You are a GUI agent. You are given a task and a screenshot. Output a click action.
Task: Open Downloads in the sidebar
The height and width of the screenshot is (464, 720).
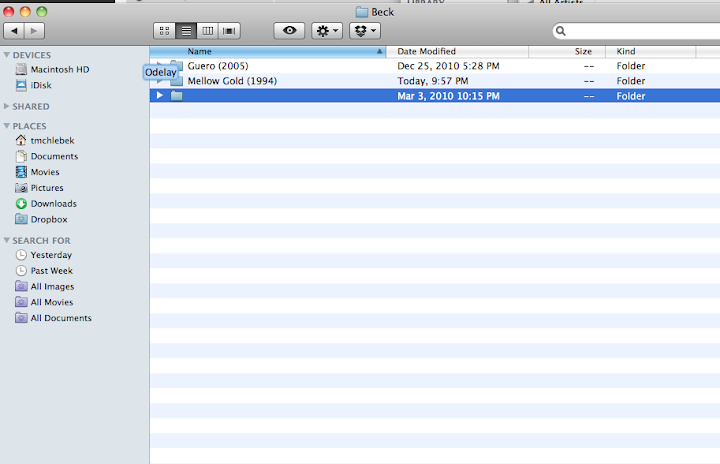pyautogui.click(x=54, y=204)
